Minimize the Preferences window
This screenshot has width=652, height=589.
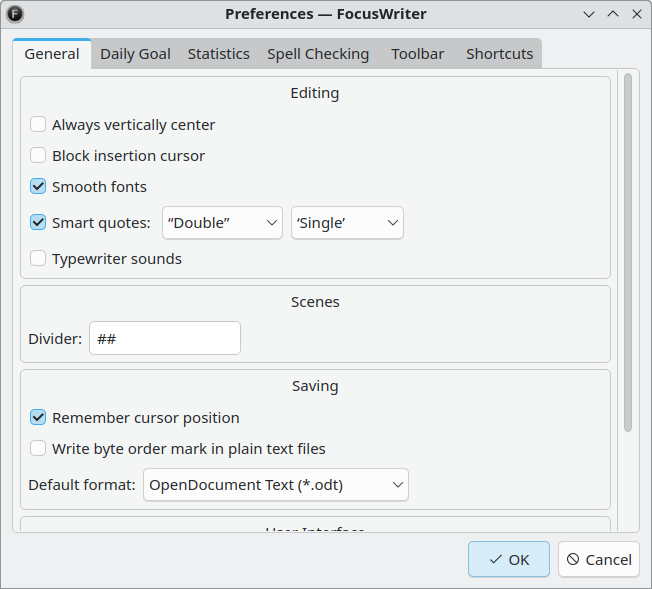click(589, 14)
